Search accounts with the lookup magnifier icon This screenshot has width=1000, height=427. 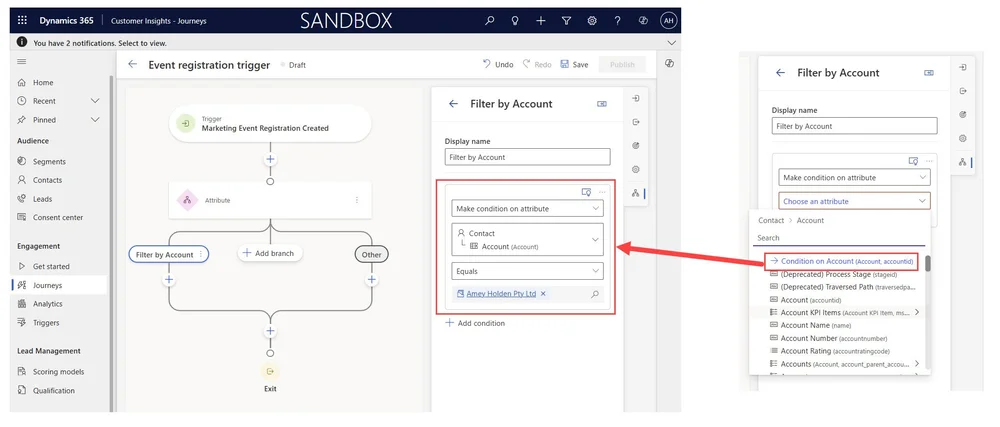[x=594, y=294]
